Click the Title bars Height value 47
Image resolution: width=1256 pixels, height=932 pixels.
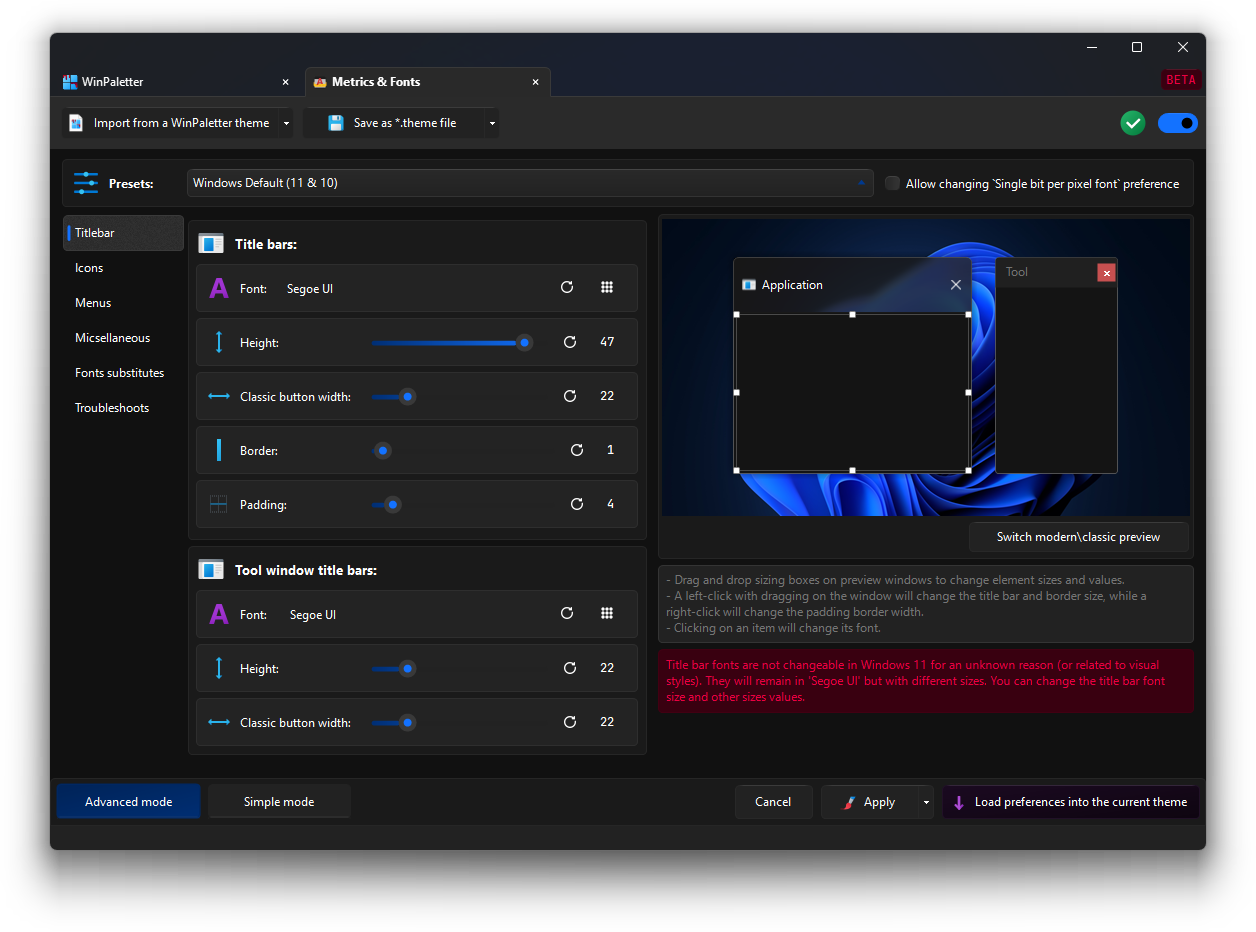point(607,342)
